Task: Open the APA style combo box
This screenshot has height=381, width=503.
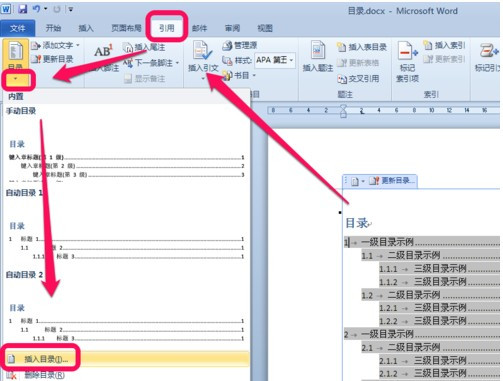Action: [x=275, y=60]
